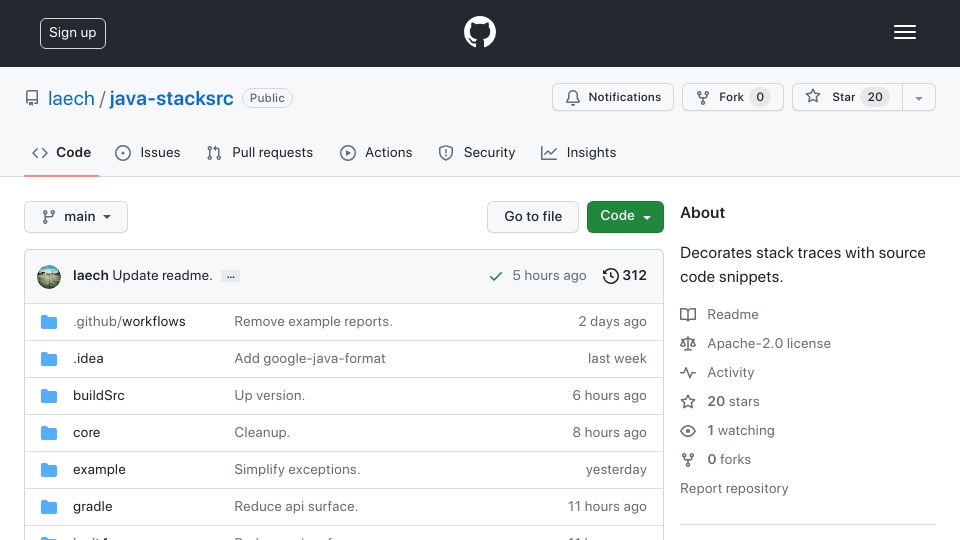The width and height of the screenshot is (960, 540).
Task: Click folder icon for example
Action: click(x=49, y=470)
